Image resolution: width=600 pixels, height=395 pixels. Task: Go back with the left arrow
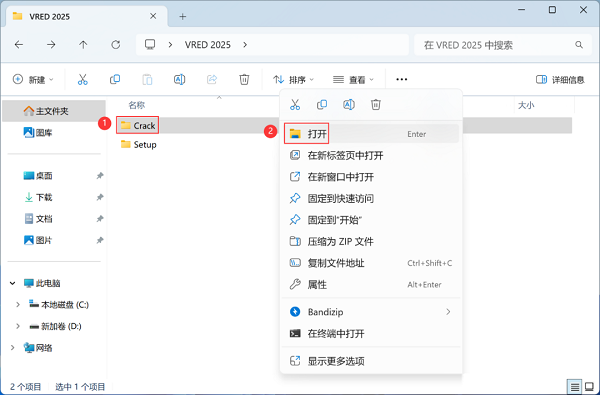point(19,45)
